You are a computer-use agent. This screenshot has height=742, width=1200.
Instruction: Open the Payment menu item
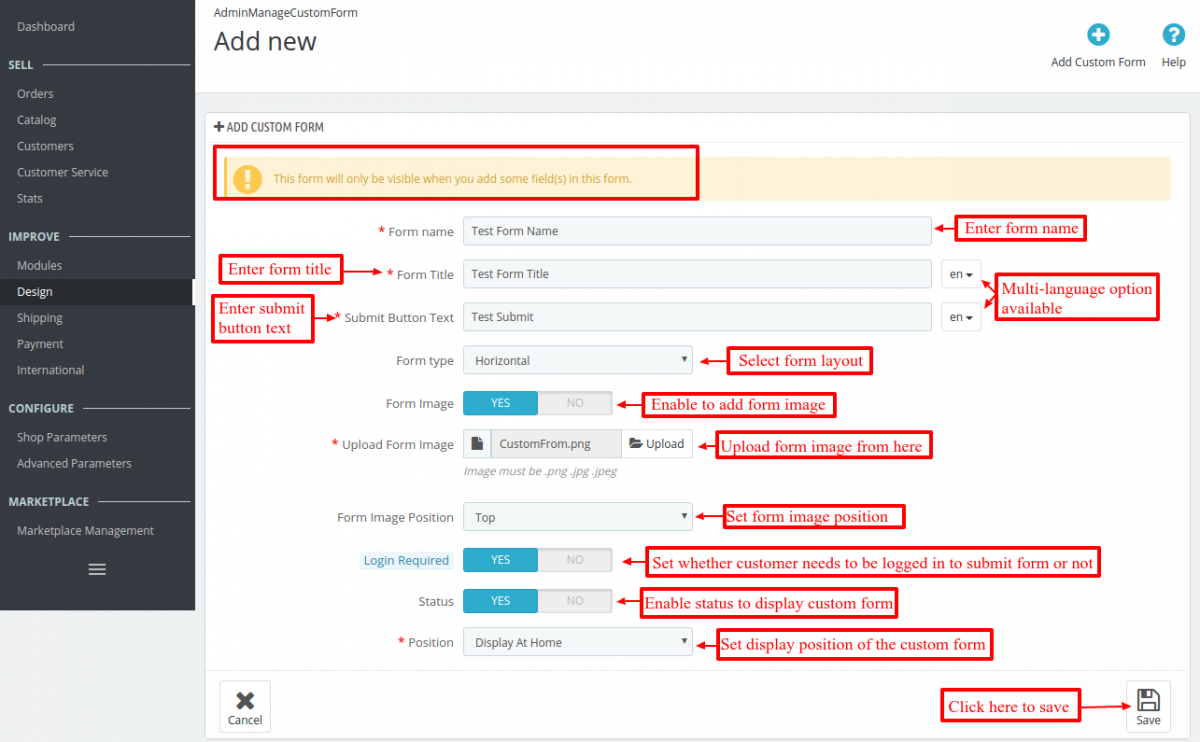coord(40,344)
